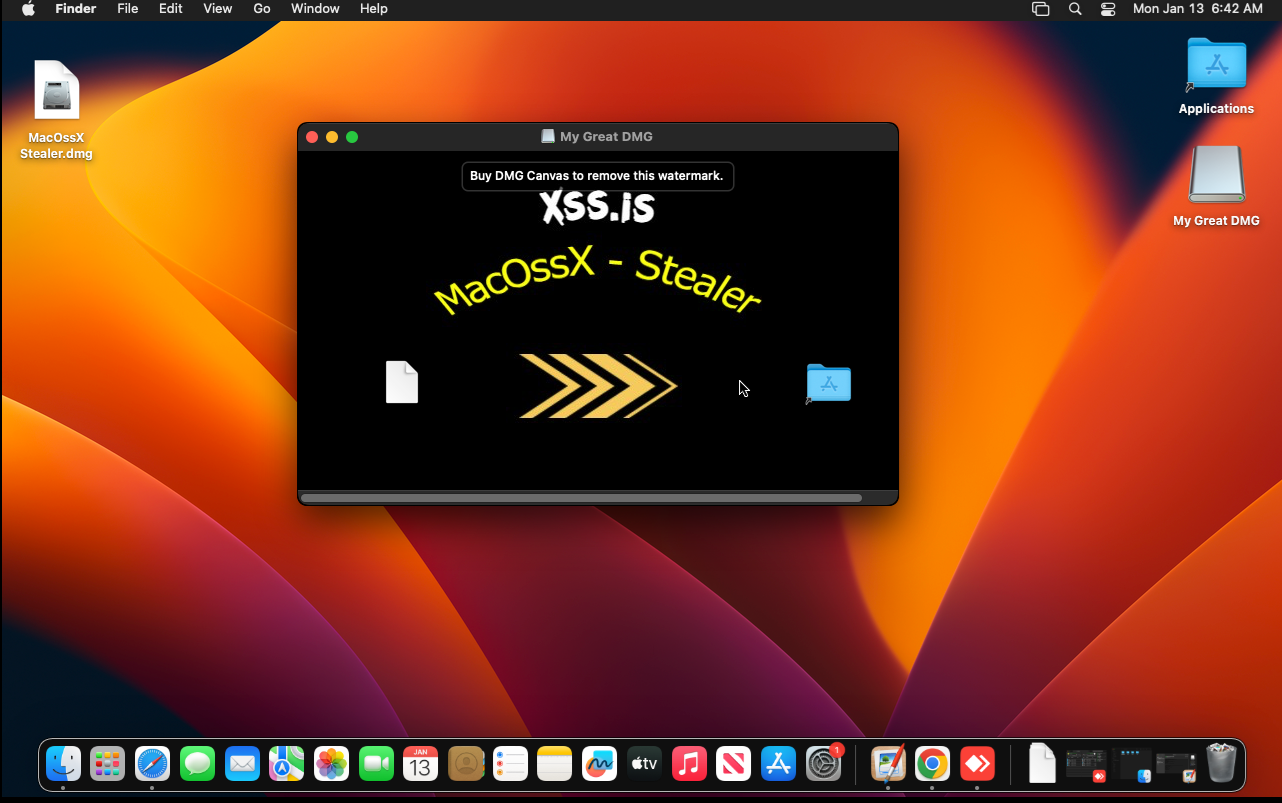Viewport: 1282px width, 803px height.
Task: Open the Window menu
Action: (x=315, y=9)
